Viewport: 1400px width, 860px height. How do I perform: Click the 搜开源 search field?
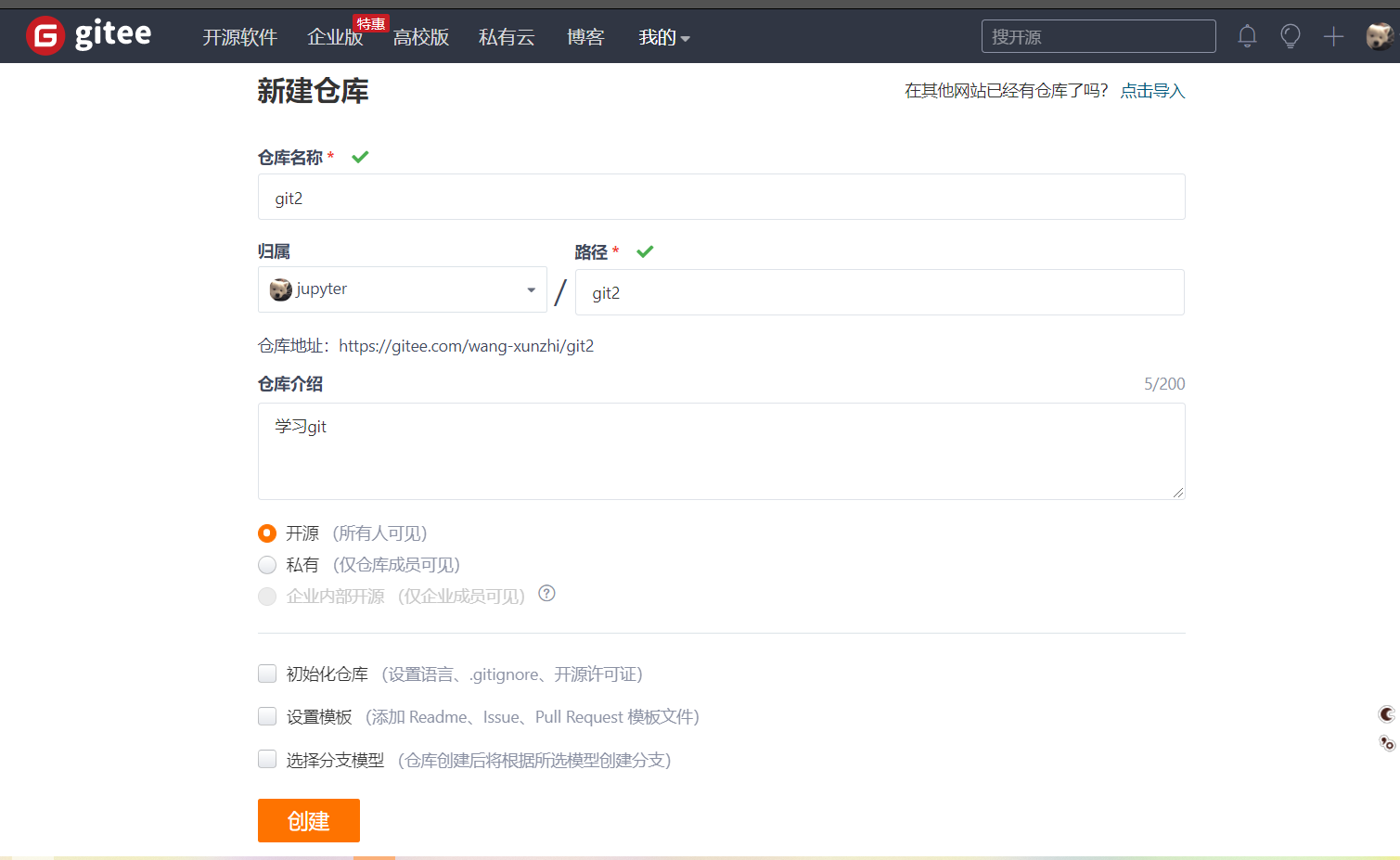coord(1098,36)
